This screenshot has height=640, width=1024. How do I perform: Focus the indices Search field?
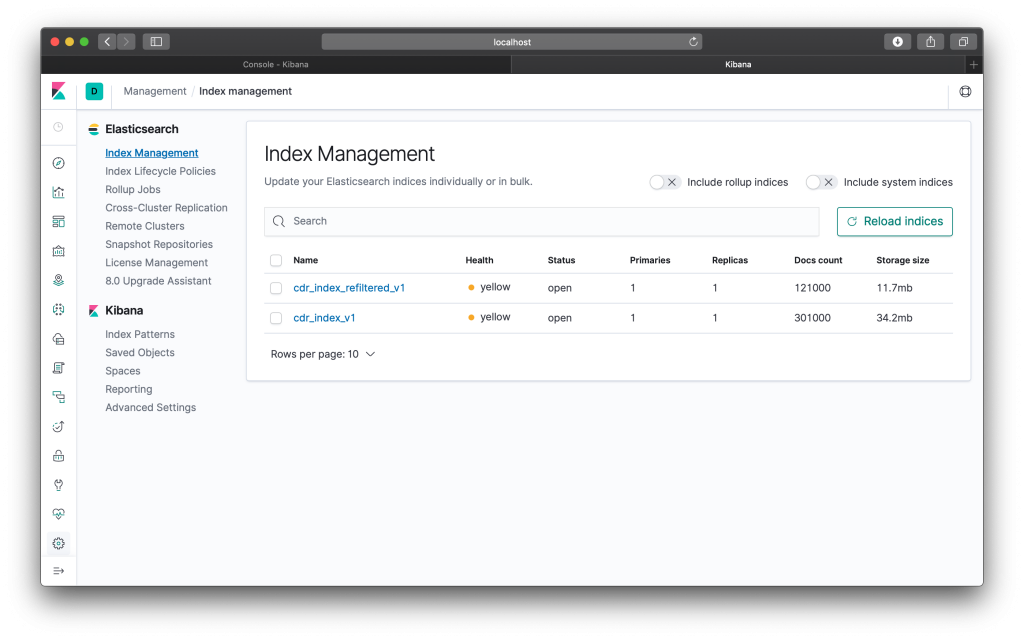541,221
